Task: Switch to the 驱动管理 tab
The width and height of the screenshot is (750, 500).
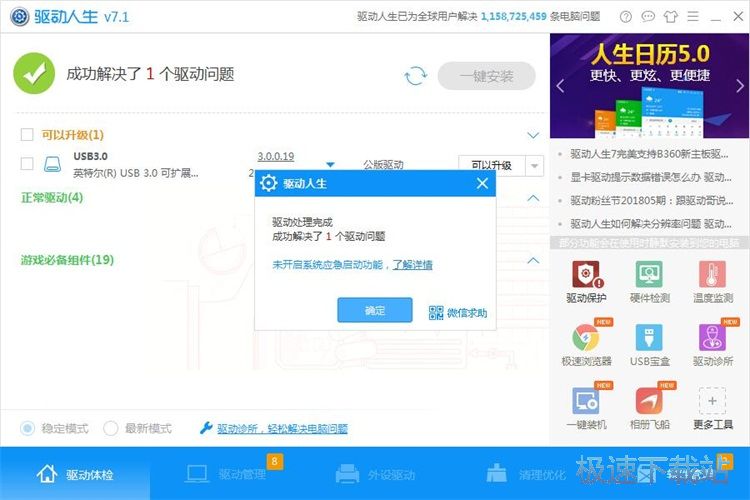Action: click(x=225, y=474)
